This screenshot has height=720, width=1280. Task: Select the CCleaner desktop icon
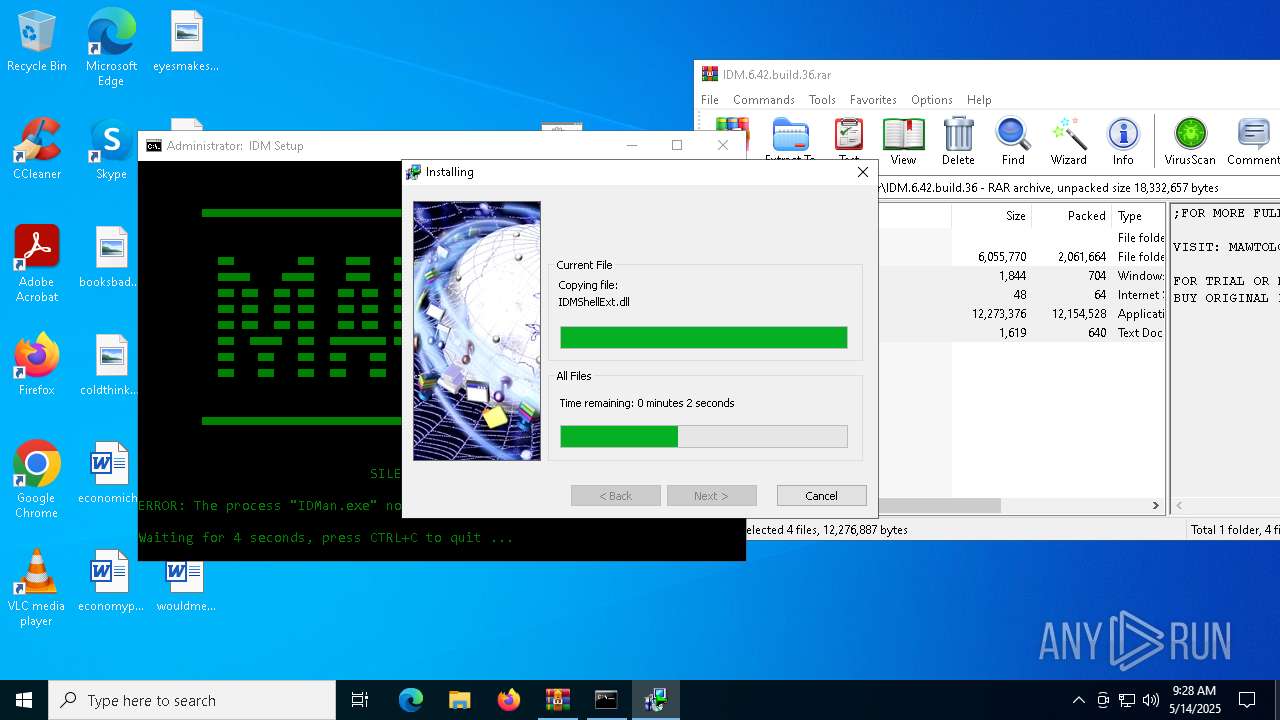(37, 150)
